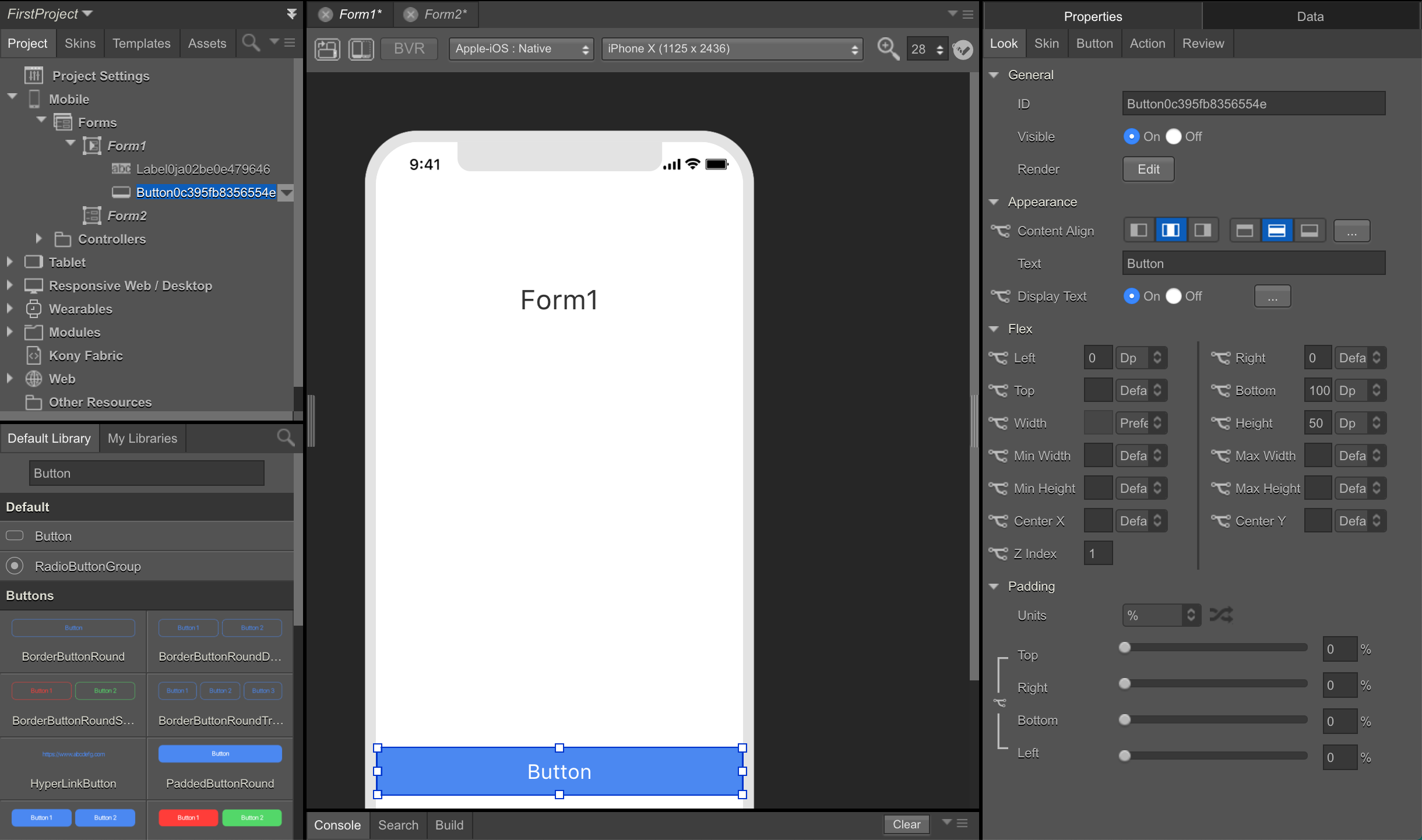Screen dimensions: 1422x840
Task: Open the Apple-iOS : Native platform dropdown
Action: point(521,49)
